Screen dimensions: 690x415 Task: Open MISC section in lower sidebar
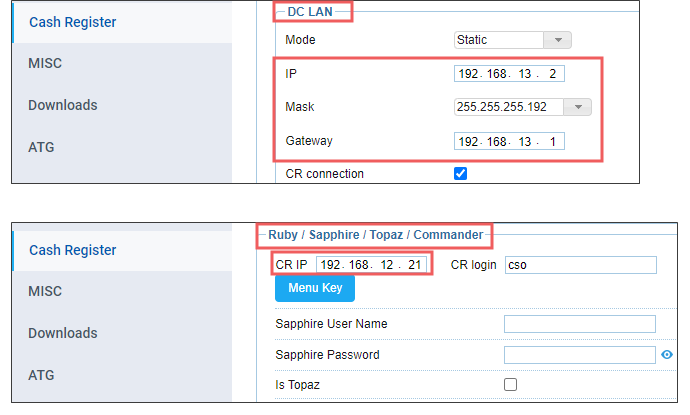click(45, 291)
